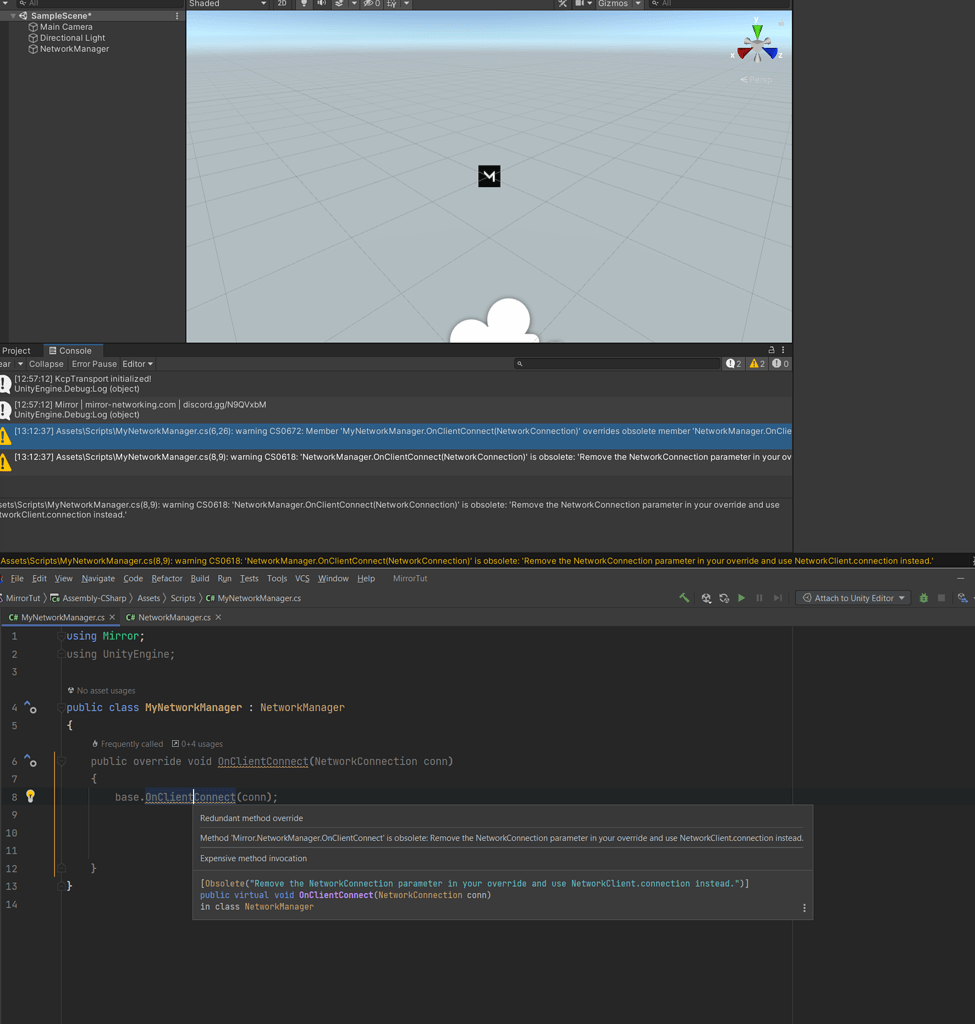Click the Editor dropdown in Console toolbar
This screenshot has height=1024, width=975.
coord(136,364)
